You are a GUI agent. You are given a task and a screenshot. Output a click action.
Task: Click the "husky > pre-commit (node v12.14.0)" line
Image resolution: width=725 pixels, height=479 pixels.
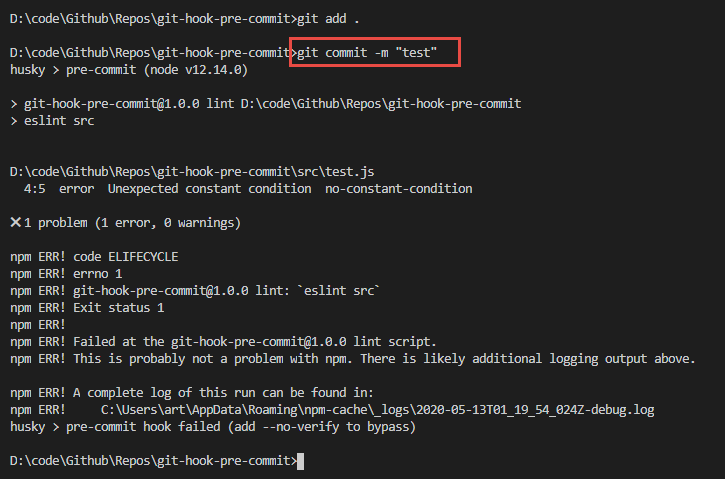click(x=129, y=70)
